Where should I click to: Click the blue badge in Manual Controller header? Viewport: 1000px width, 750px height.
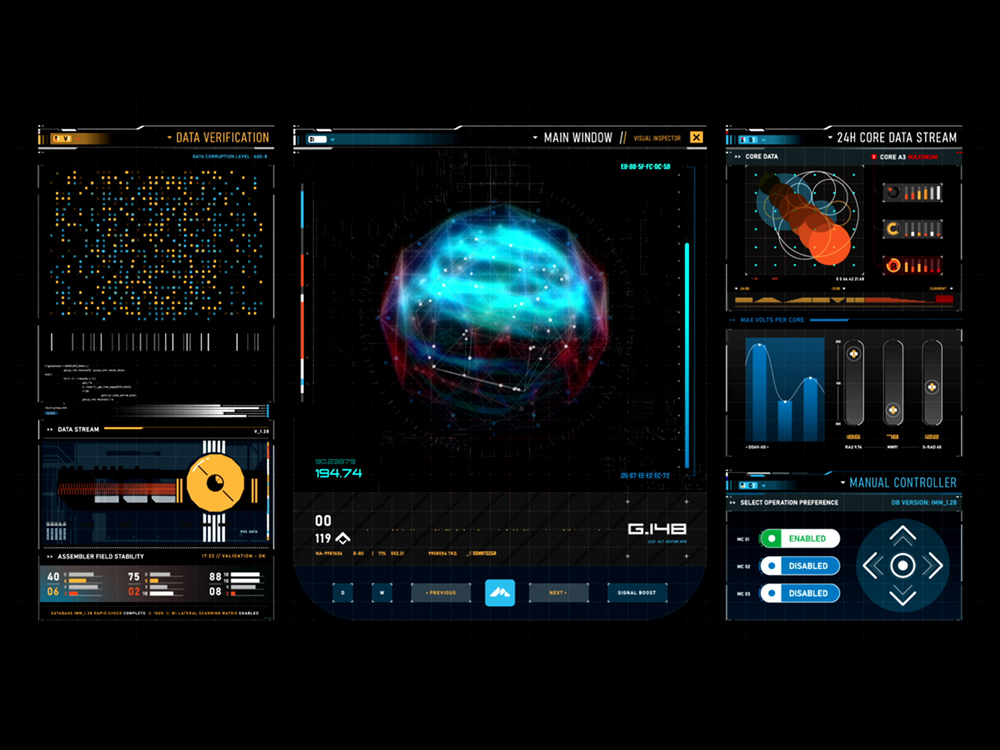coord(748,485)
